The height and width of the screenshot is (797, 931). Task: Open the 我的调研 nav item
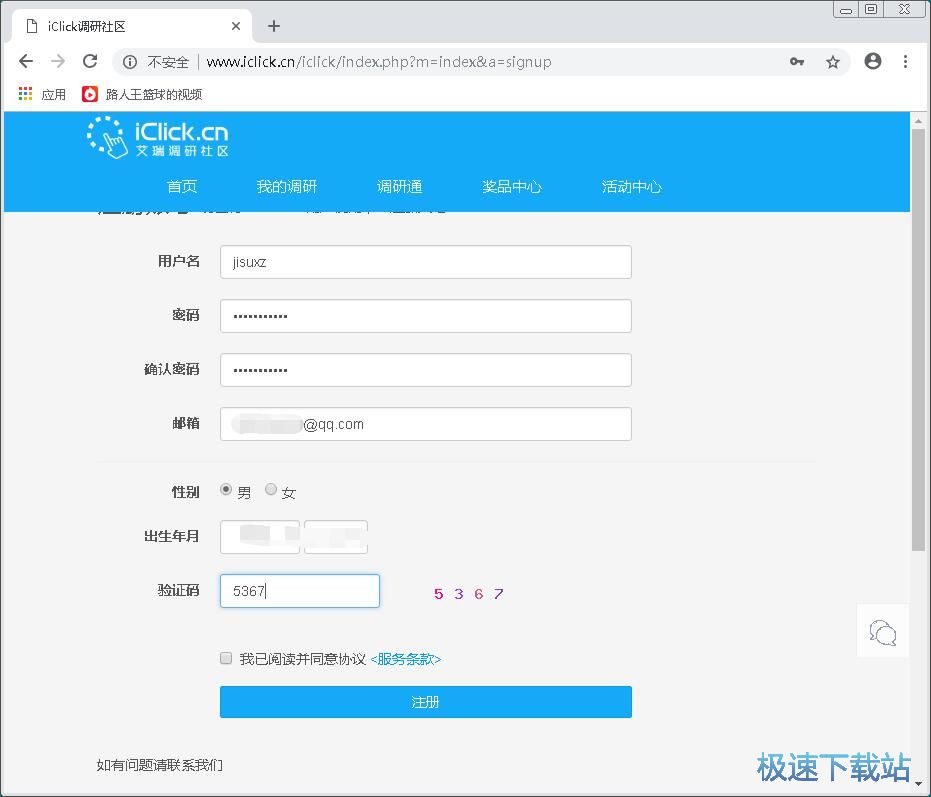click(287, 186)
